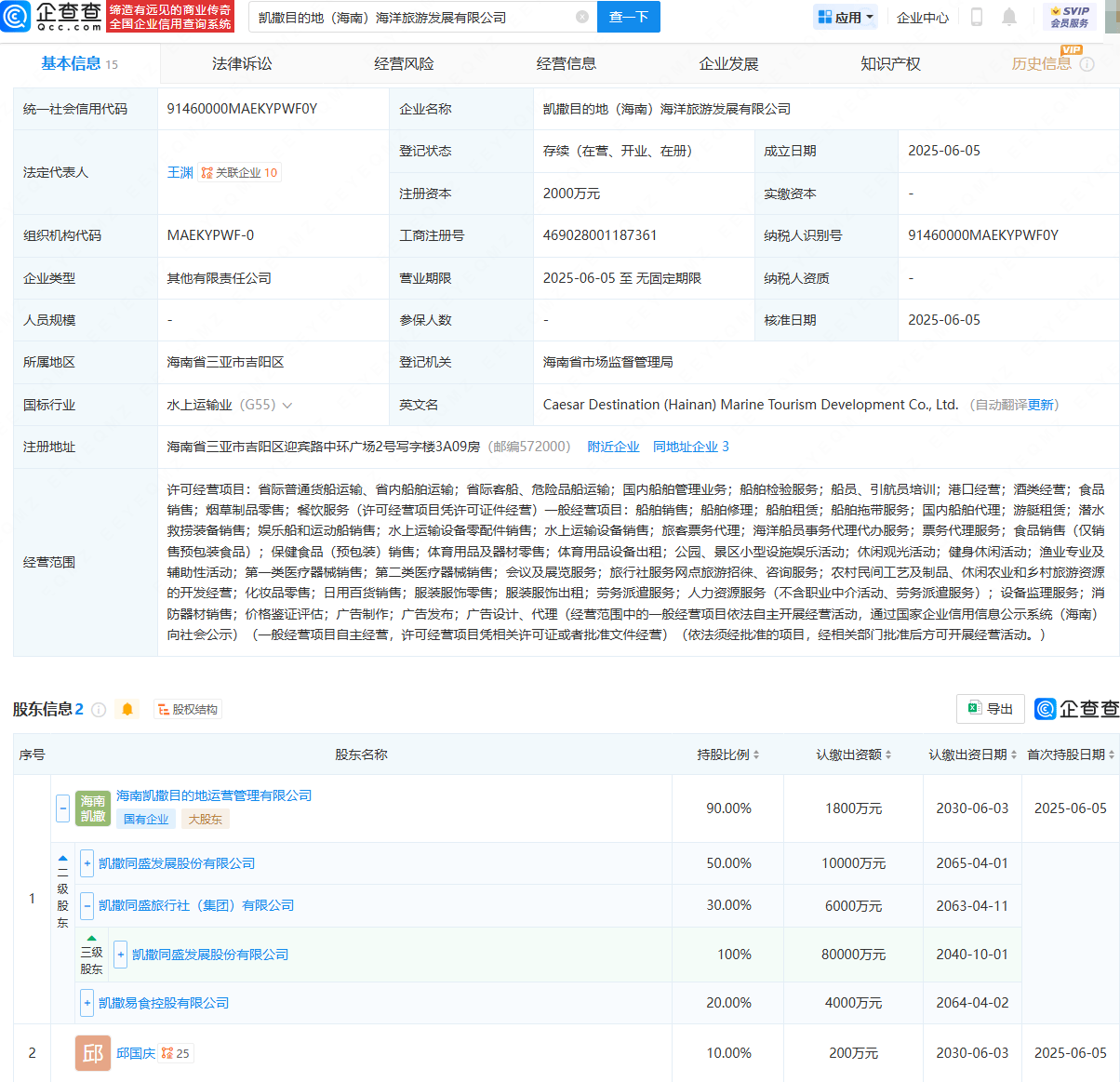This screenshot has width=1120, height=1082.
Task: Select 其他有限责任公司 company type value
Action: click(x=219, y=278)
